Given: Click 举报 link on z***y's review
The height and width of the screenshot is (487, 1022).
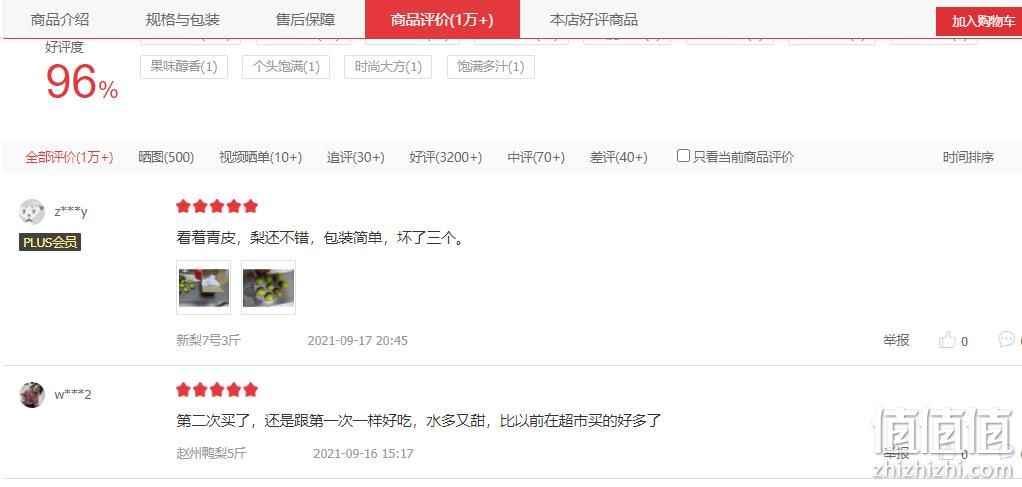Looking at the screenshot, I should click(x=896, y=340).
